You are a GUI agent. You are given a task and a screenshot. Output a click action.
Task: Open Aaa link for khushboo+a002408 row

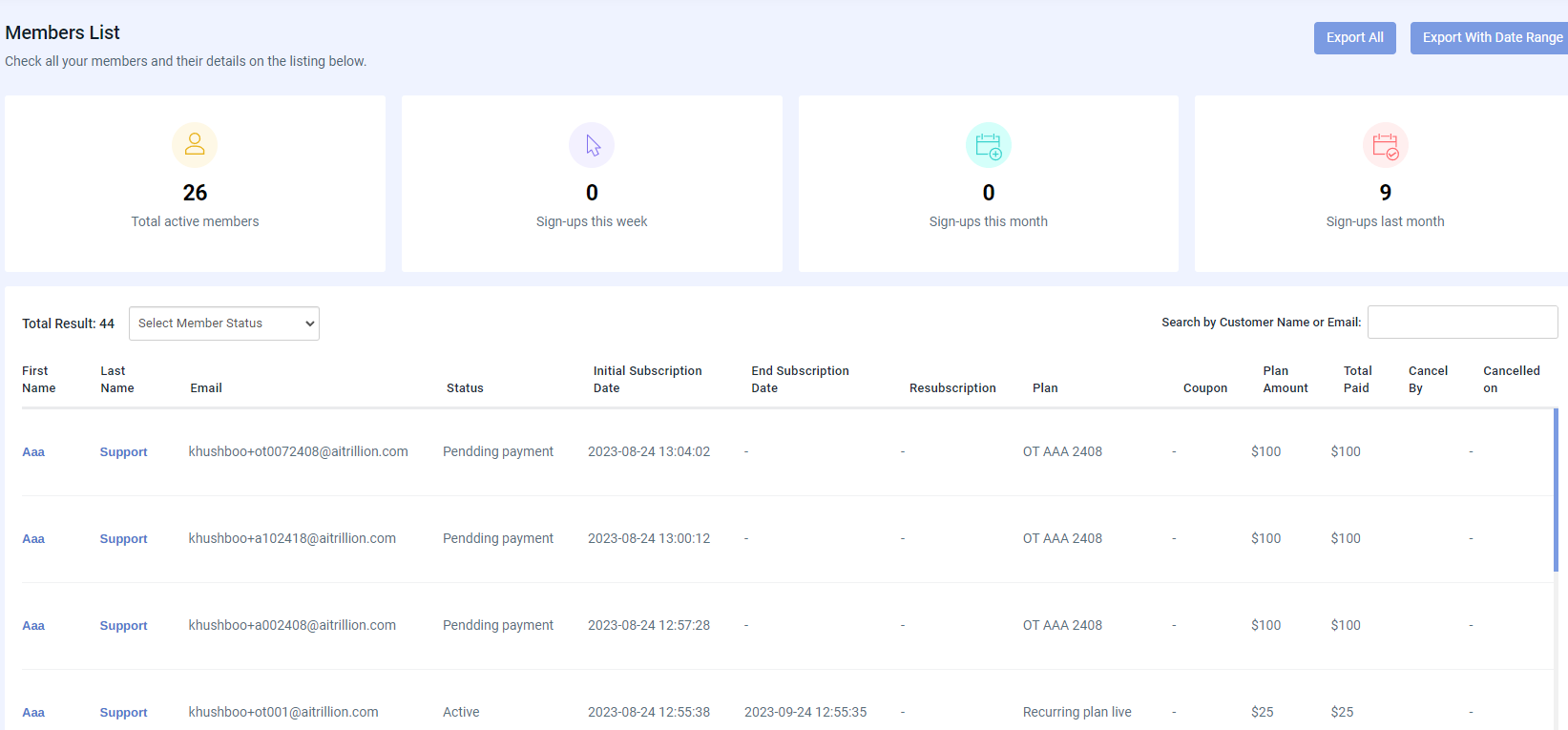click(33, 626)
